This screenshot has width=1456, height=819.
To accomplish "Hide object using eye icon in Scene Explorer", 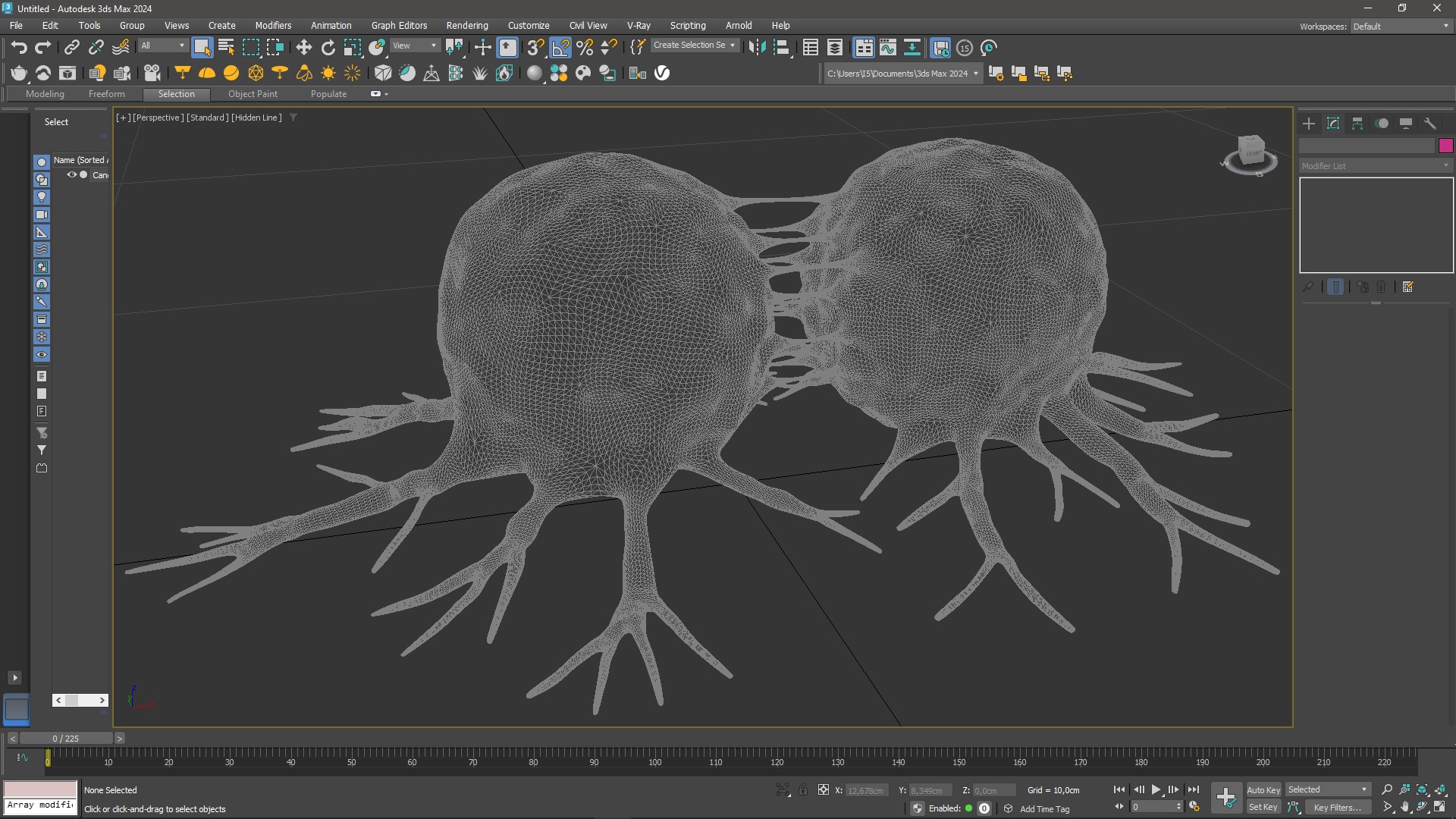I will click(x=72, y=174).
